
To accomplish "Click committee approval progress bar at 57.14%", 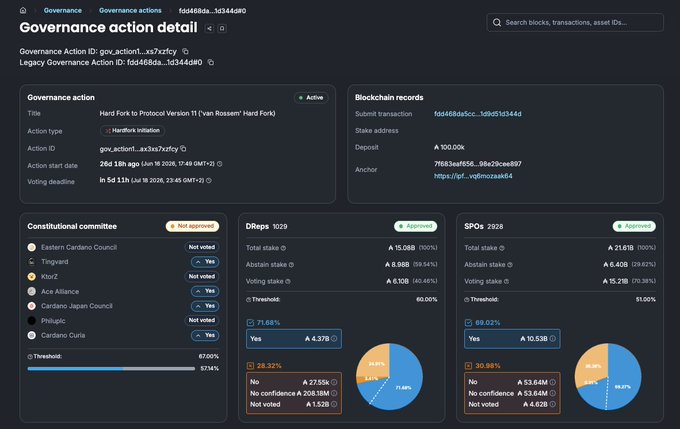I will coord(111,369).
